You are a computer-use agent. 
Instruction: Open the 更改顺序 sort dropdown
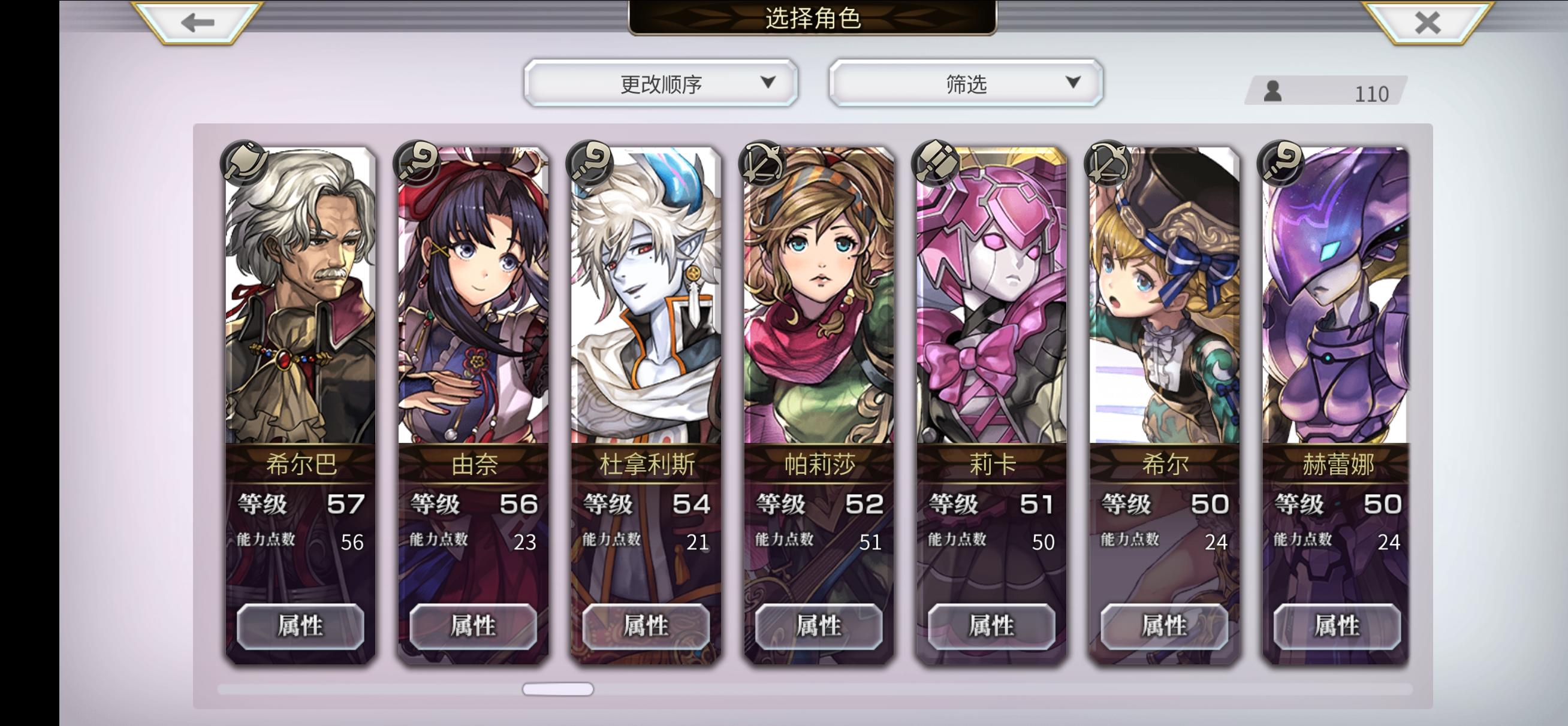[x=661, y=83]
